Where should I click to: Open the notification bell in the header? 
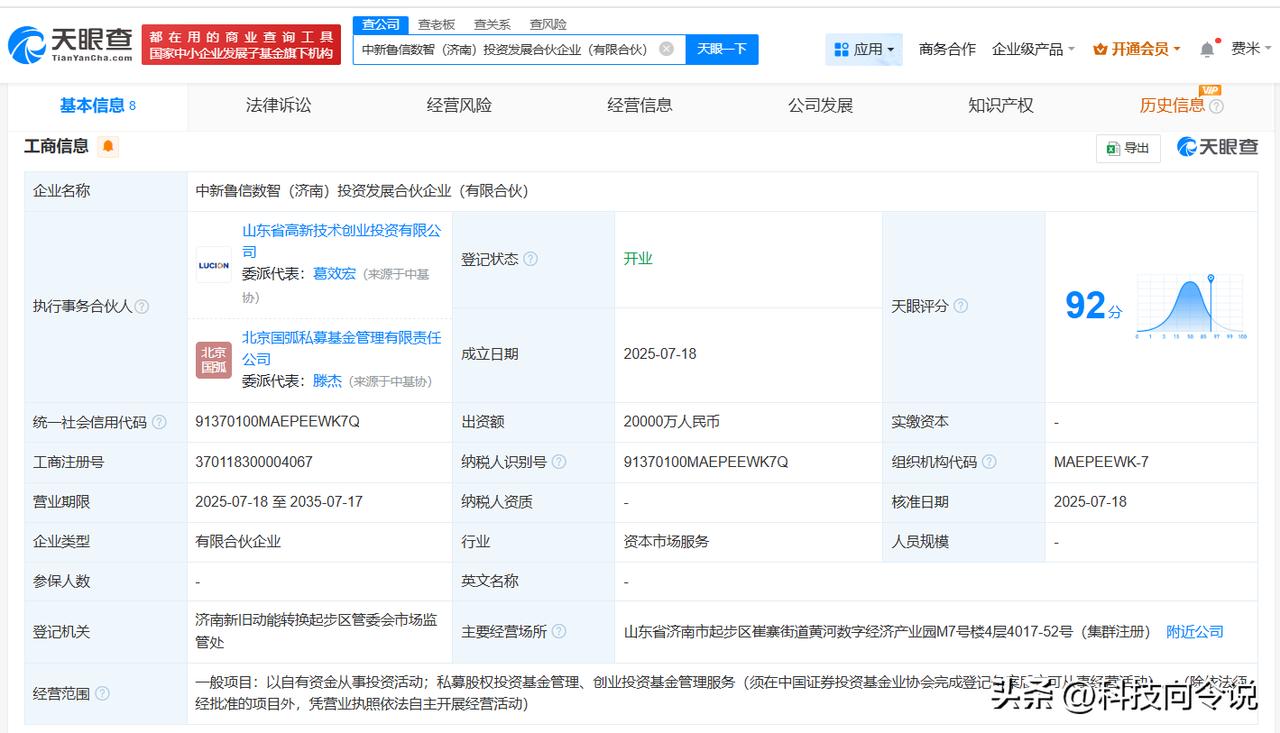tap(1208, 49)
